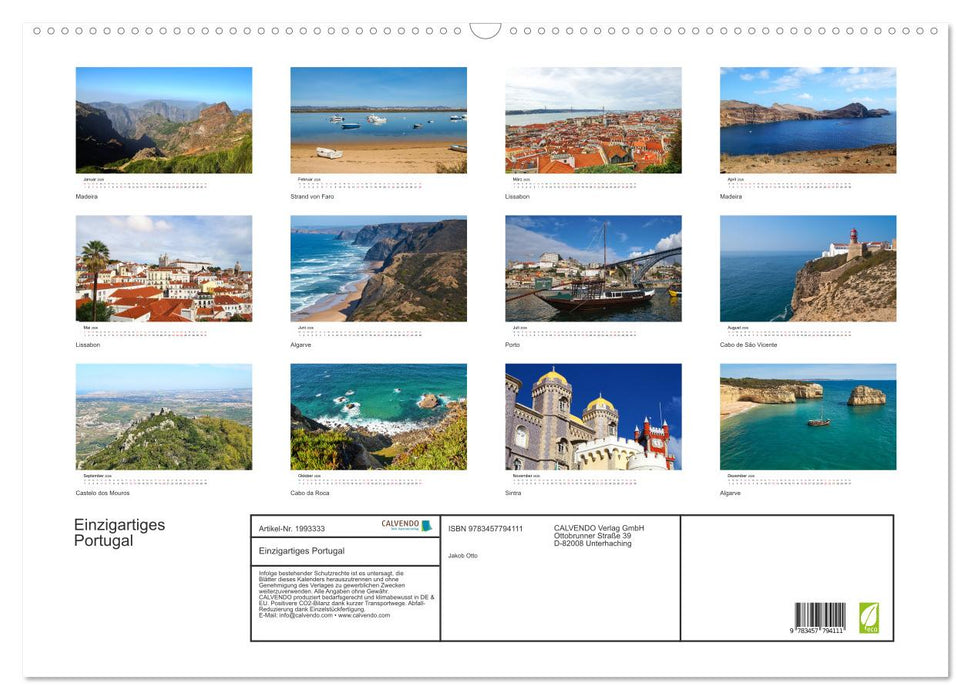
Task: Select the Castelo dos Mouros hilltop image
Action: (x=163, y=416)
